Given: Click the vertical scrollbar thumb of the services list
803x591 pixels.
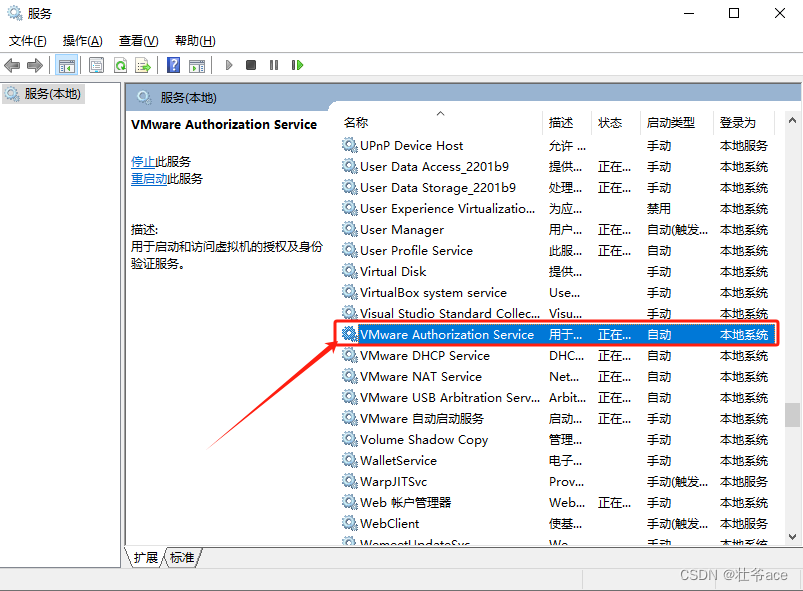Looking at the screenshot, I should coord(792,415).
